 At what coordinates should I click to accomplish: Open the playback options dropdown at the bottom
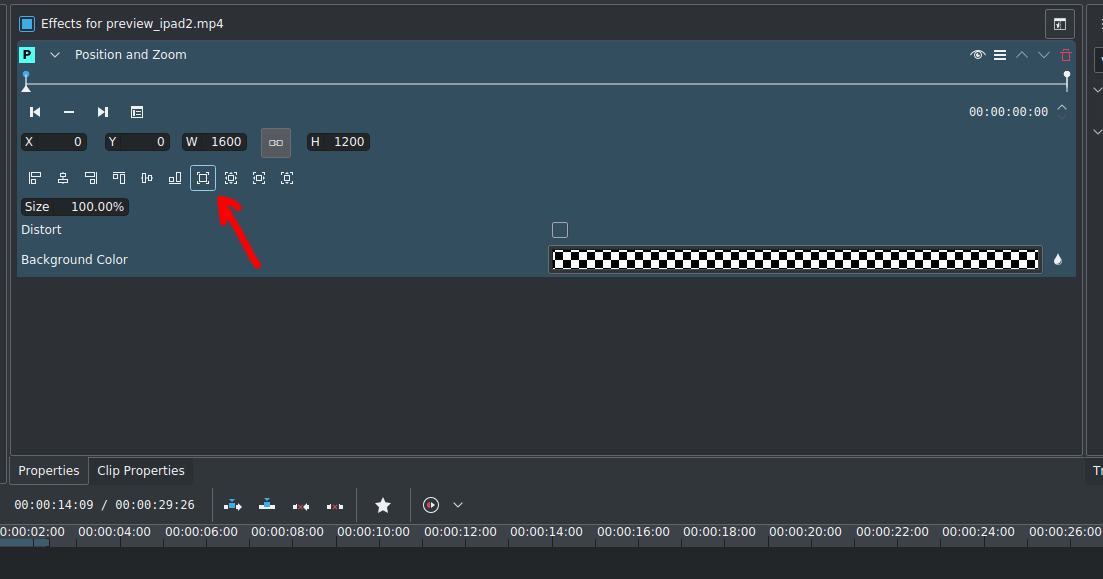tap(457, 505)
